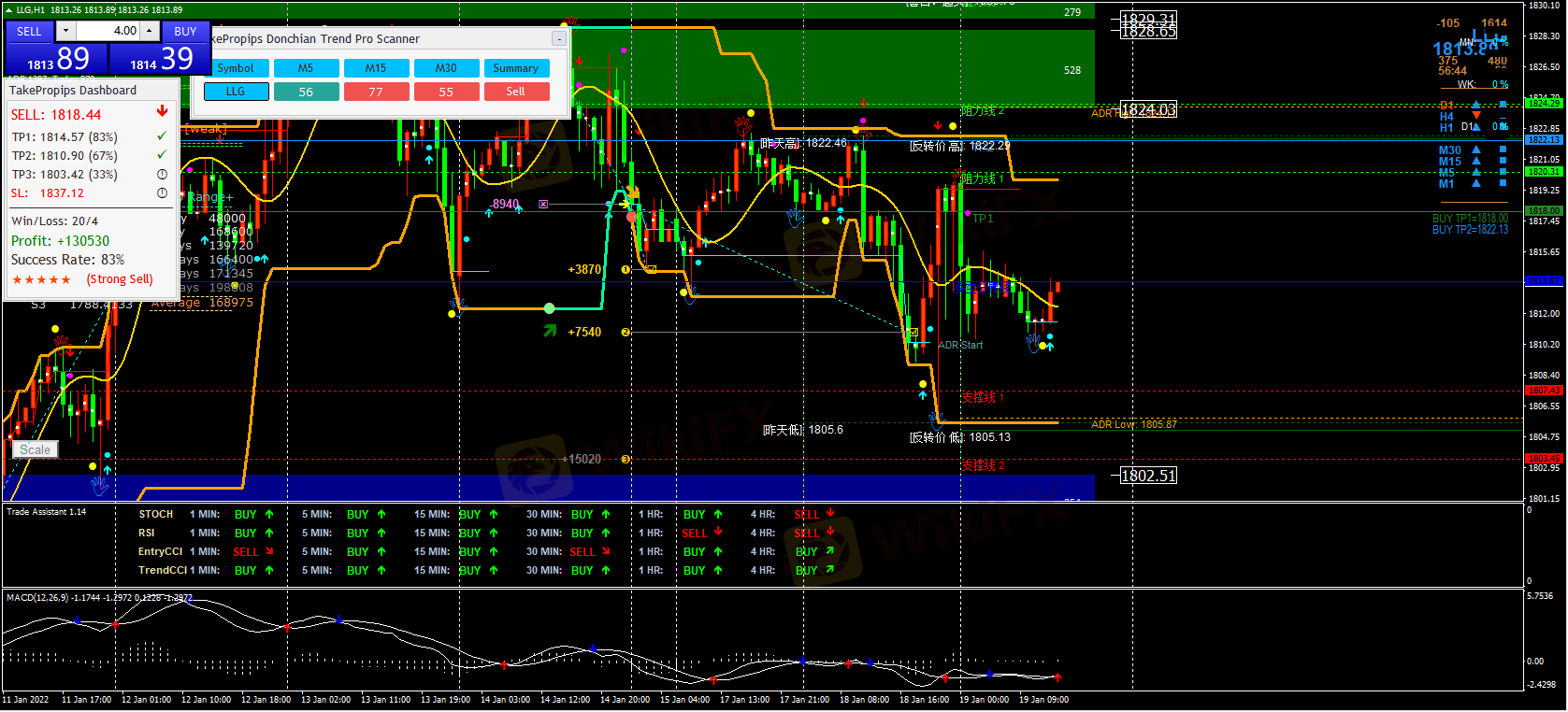Click the circled number 3 beside +15020
The image size is (1568, 712).
coord(626,460)
